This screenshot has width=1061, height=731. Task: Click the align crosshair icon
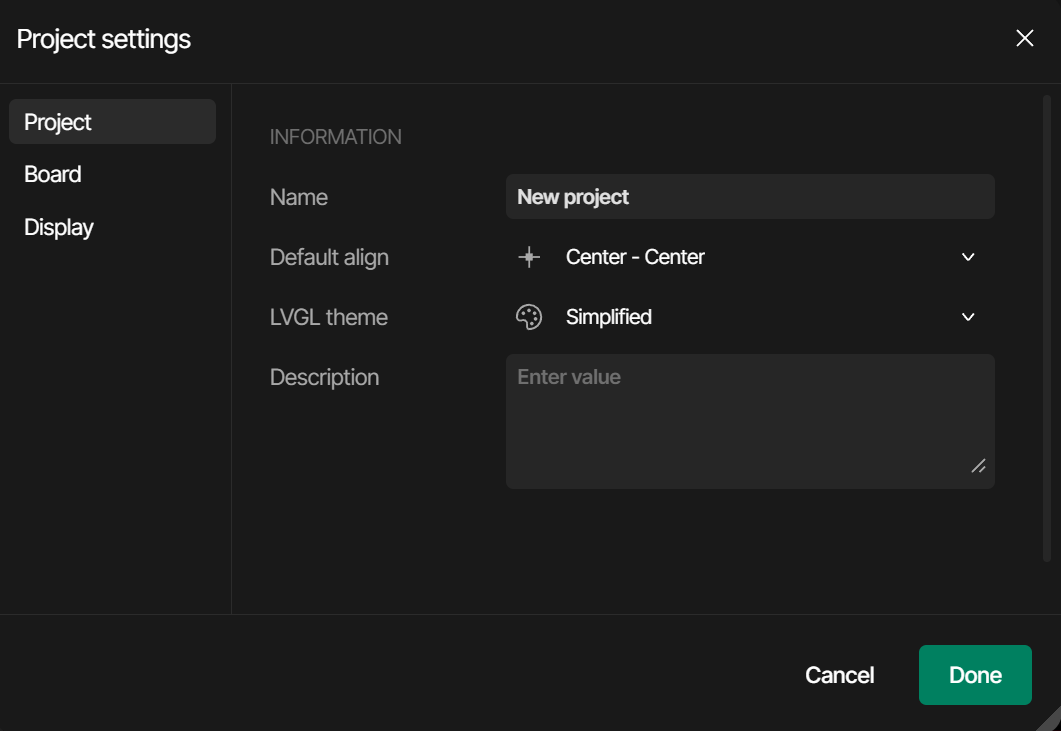pyautogui.click(x=529, y=257)
